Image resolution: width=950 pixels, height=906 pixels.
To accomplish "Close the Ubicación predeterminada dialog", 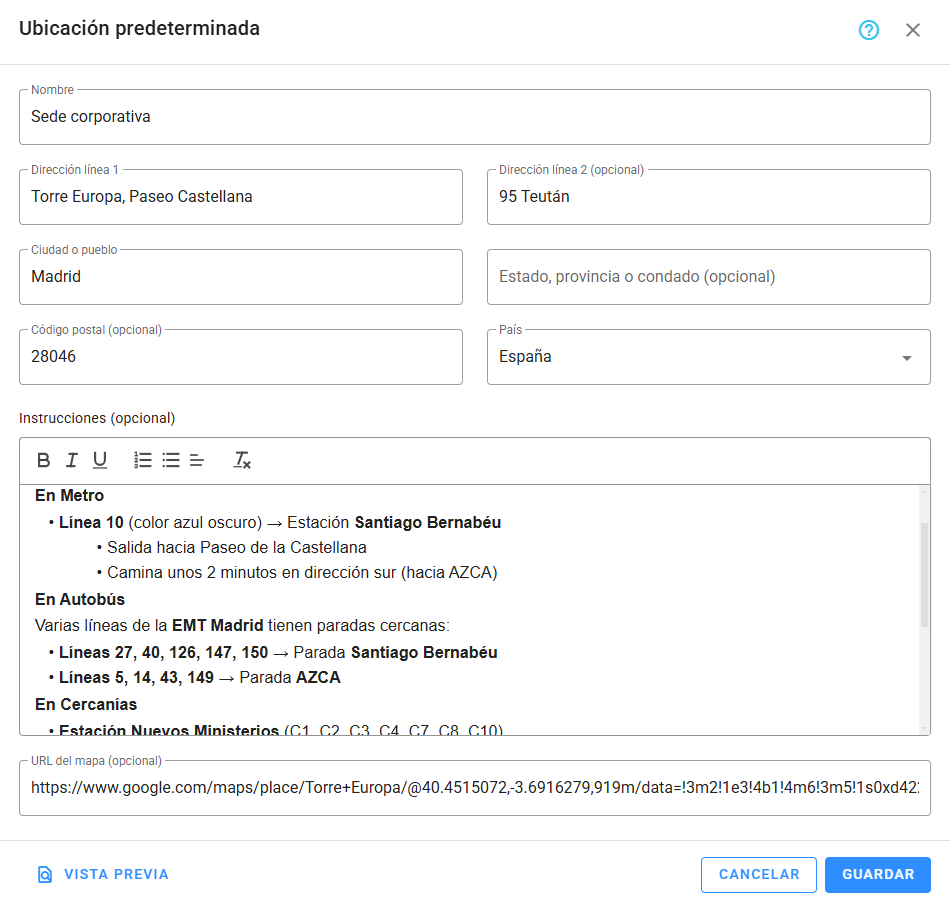I will (x=912, y=30).
